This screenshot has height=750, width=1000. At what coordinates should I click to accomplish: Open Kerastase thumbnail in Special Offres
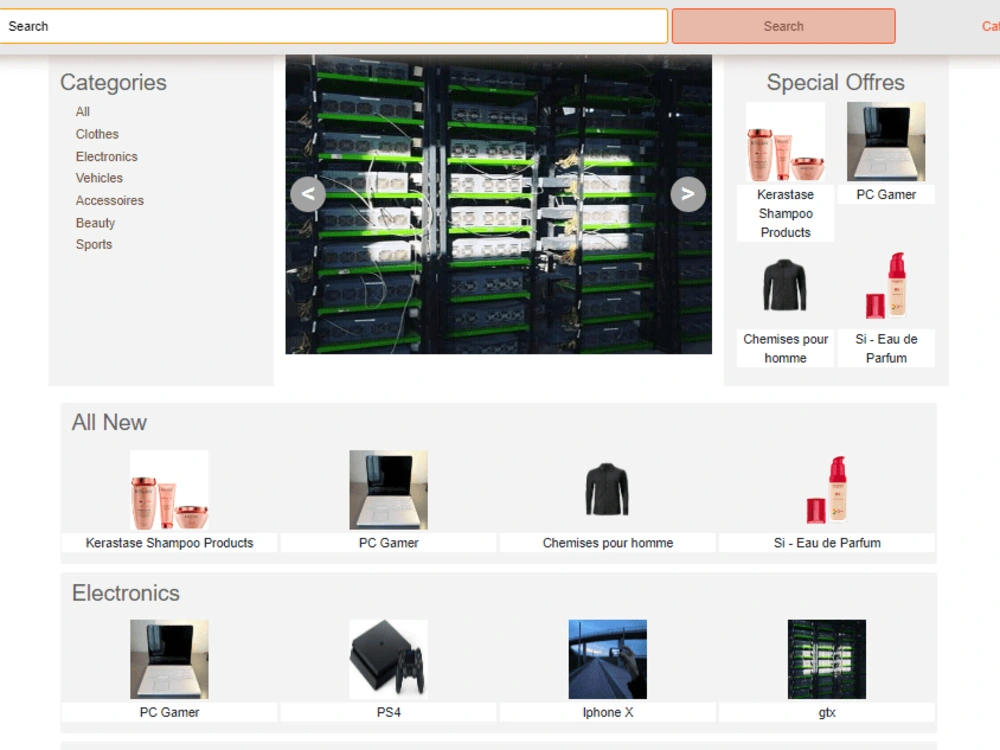tap(785, 142)
